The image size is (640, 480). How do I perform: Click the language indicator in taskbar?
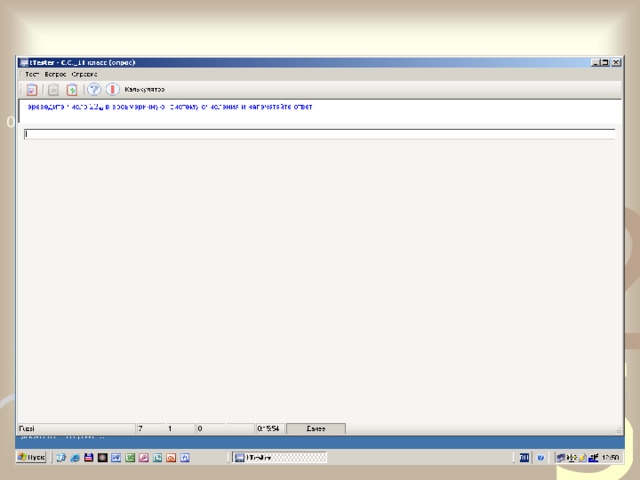click(524, 458)
